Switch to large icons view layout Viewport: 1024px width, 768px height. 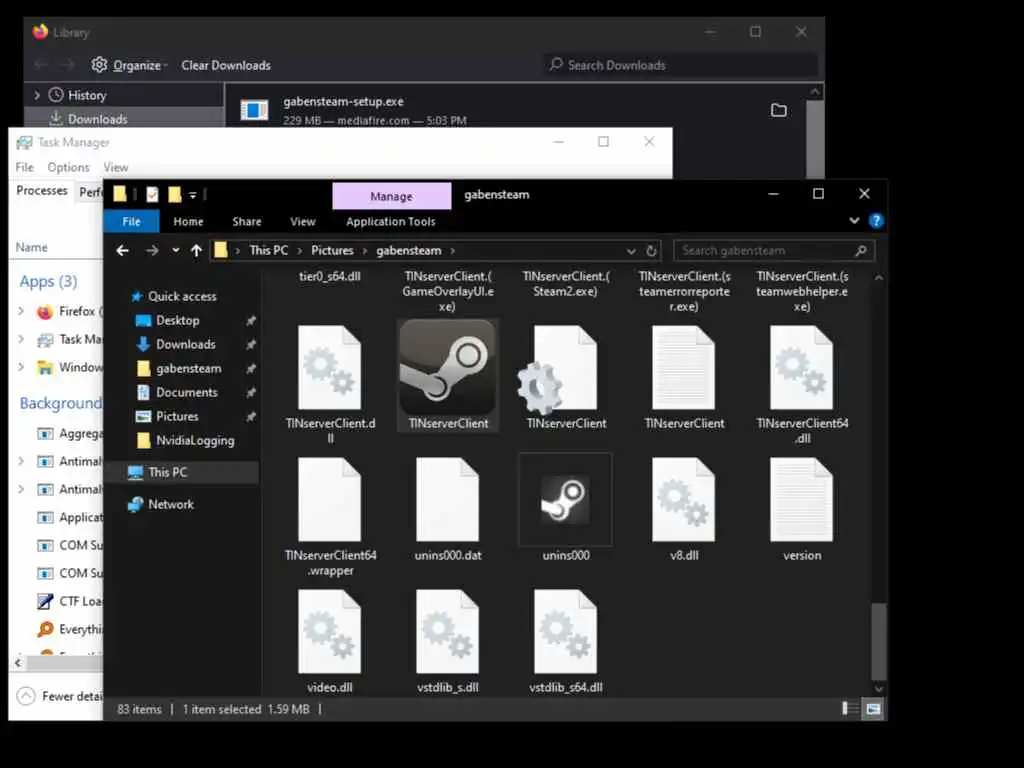[873, 709]
